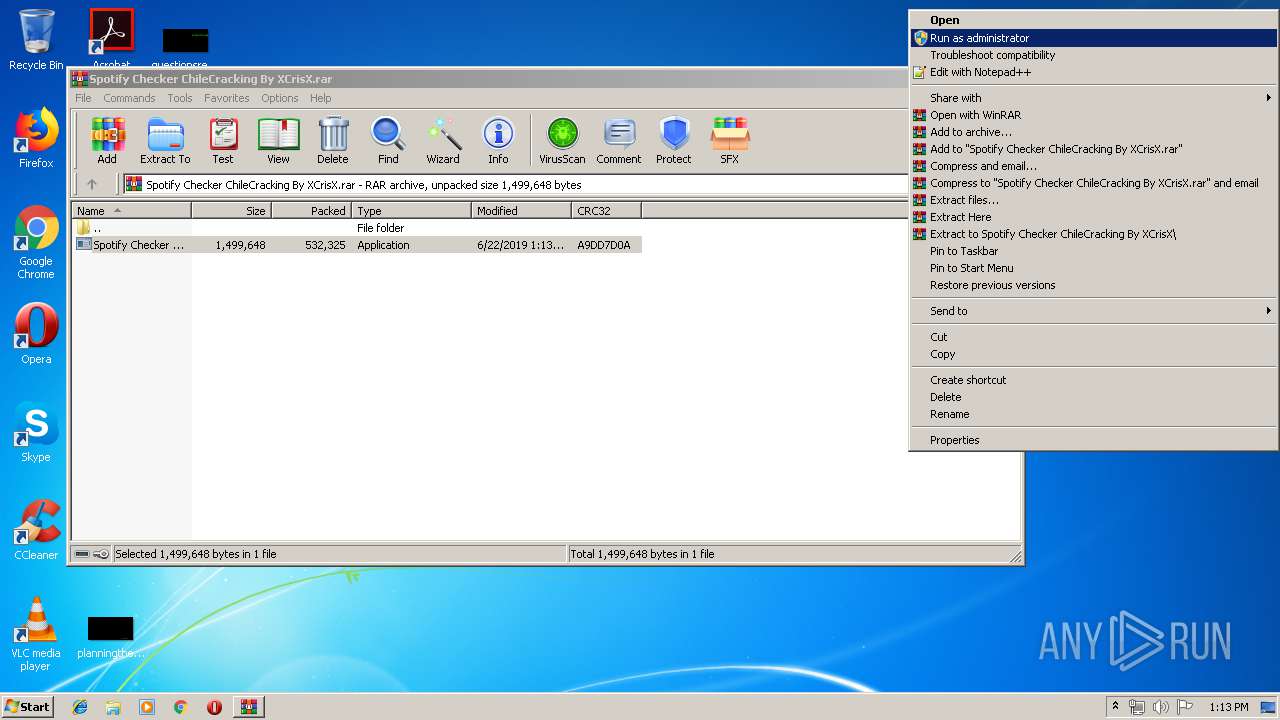Select Edit with Notepad++
This screenshot has height=720, width=1280.
tap(1093, 72)
